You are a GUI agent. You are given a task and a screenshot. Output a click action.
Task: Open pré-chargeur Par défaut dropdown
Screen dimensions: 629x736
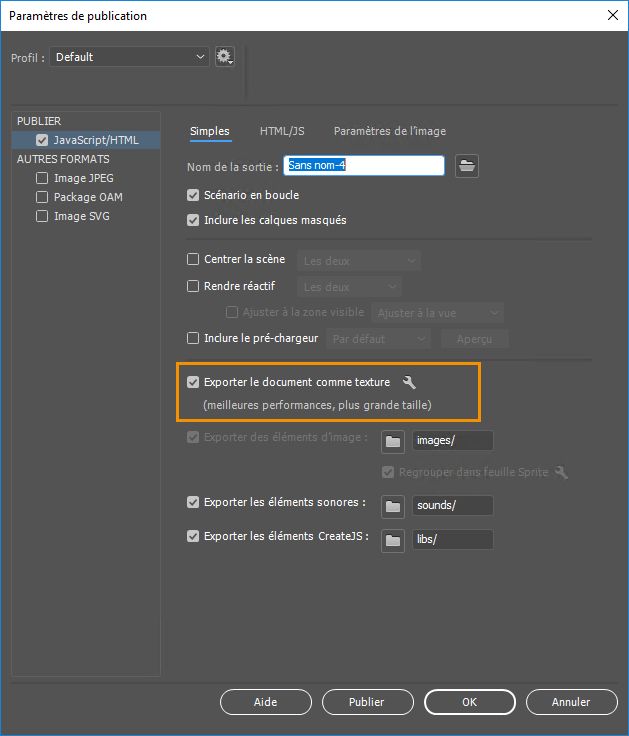pyautogui.click(x=378, y=339)
